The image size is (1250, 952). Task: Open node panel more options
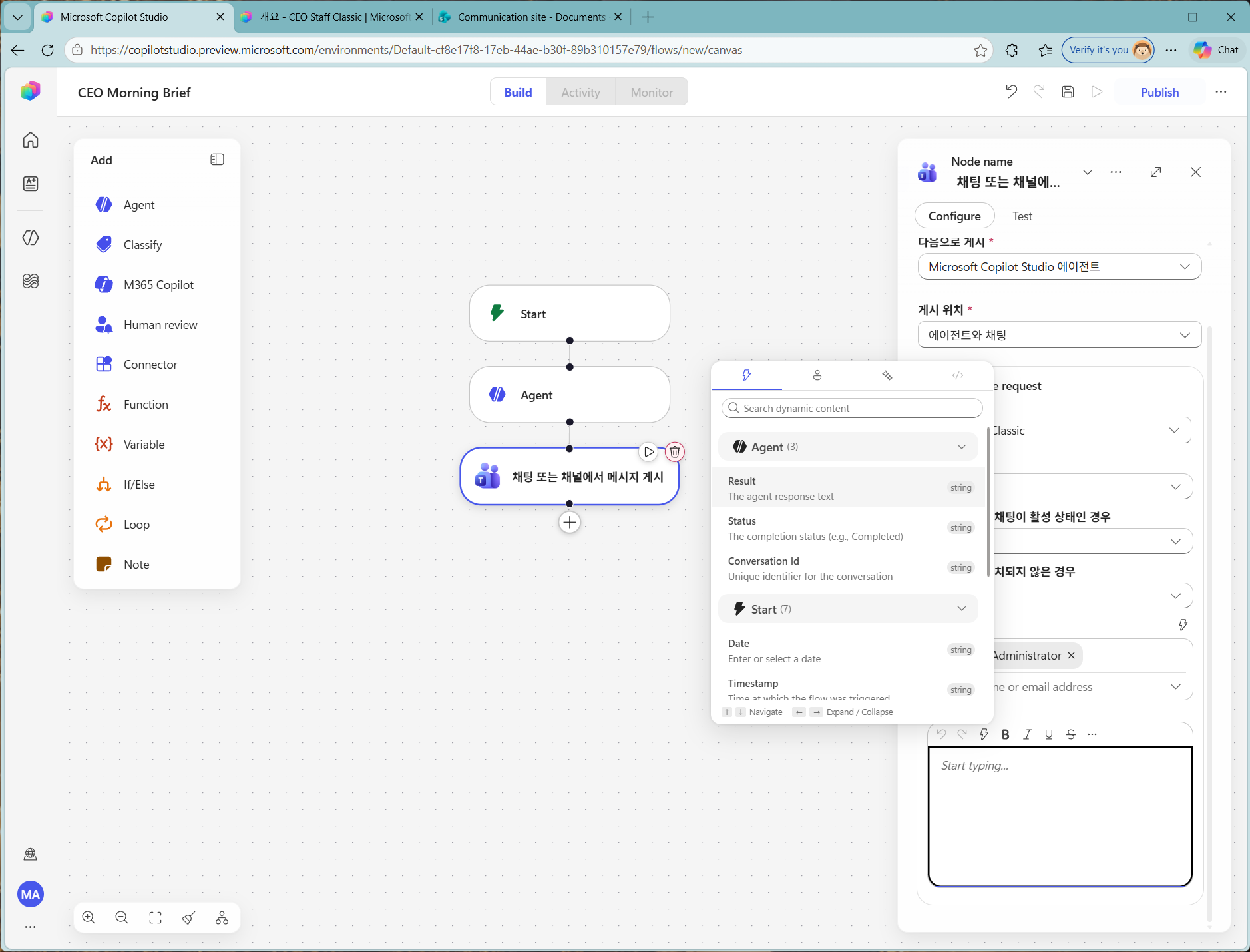(1116, 172)
